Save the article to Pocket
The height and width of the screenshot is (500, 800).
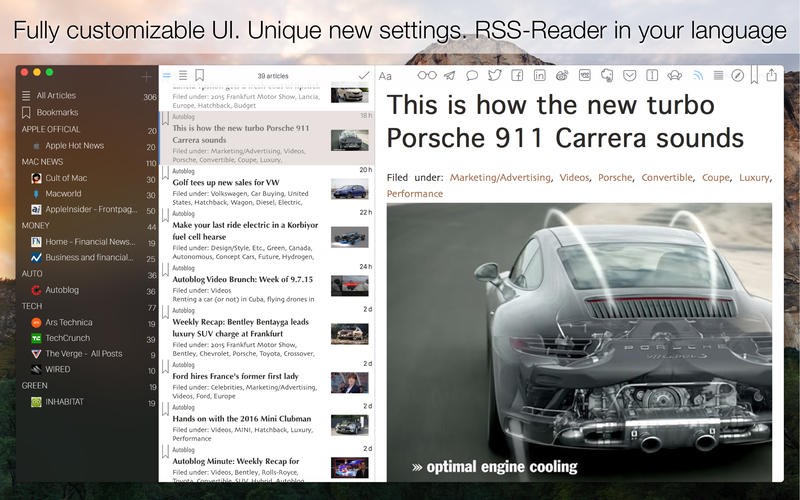point(630,76)
